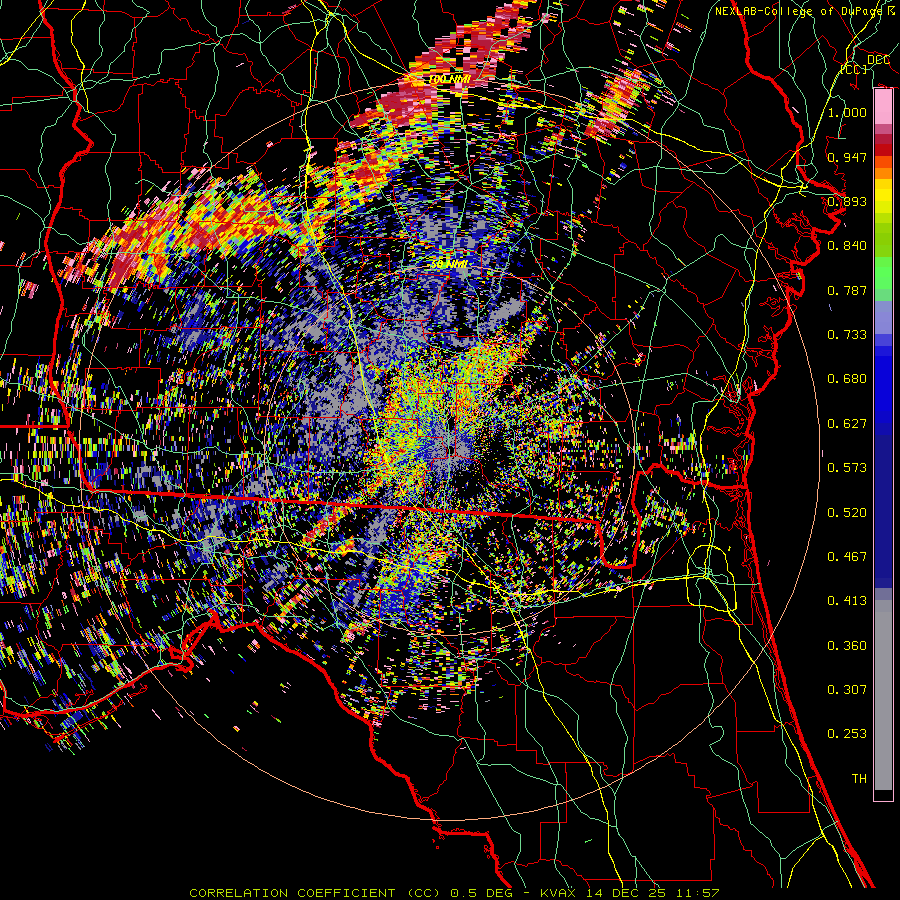Pick the orange color bar segment
Image resolution: width=900 pixels, height=900 pixels.
point(883,173)
